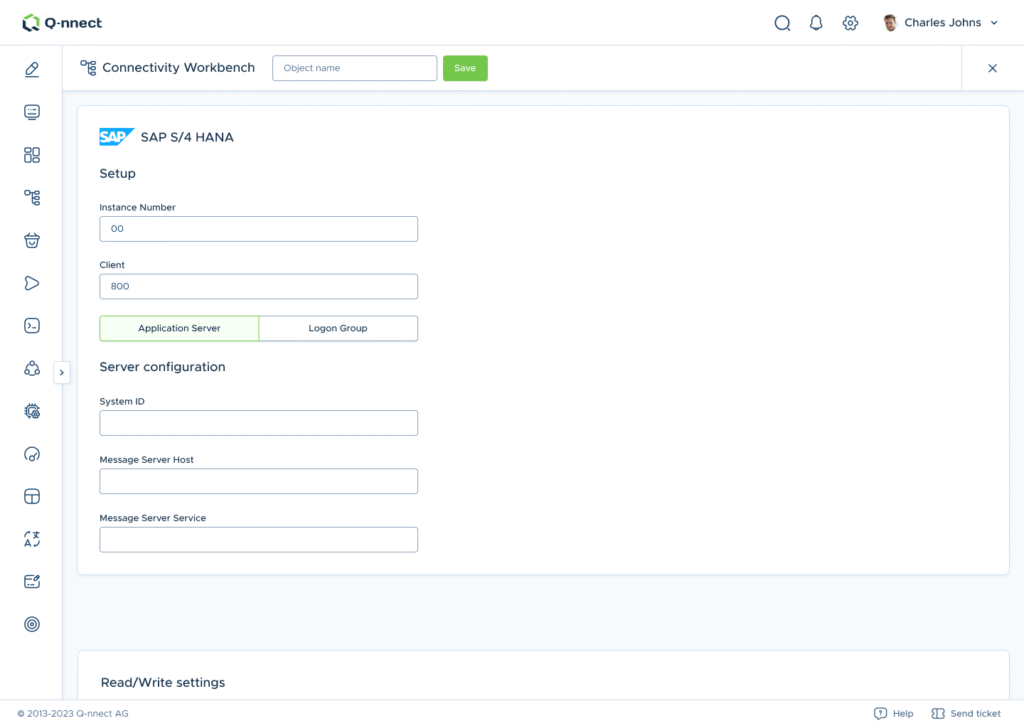
Task: Click the play-shaped sidebar icon
Action: point(31,283)
